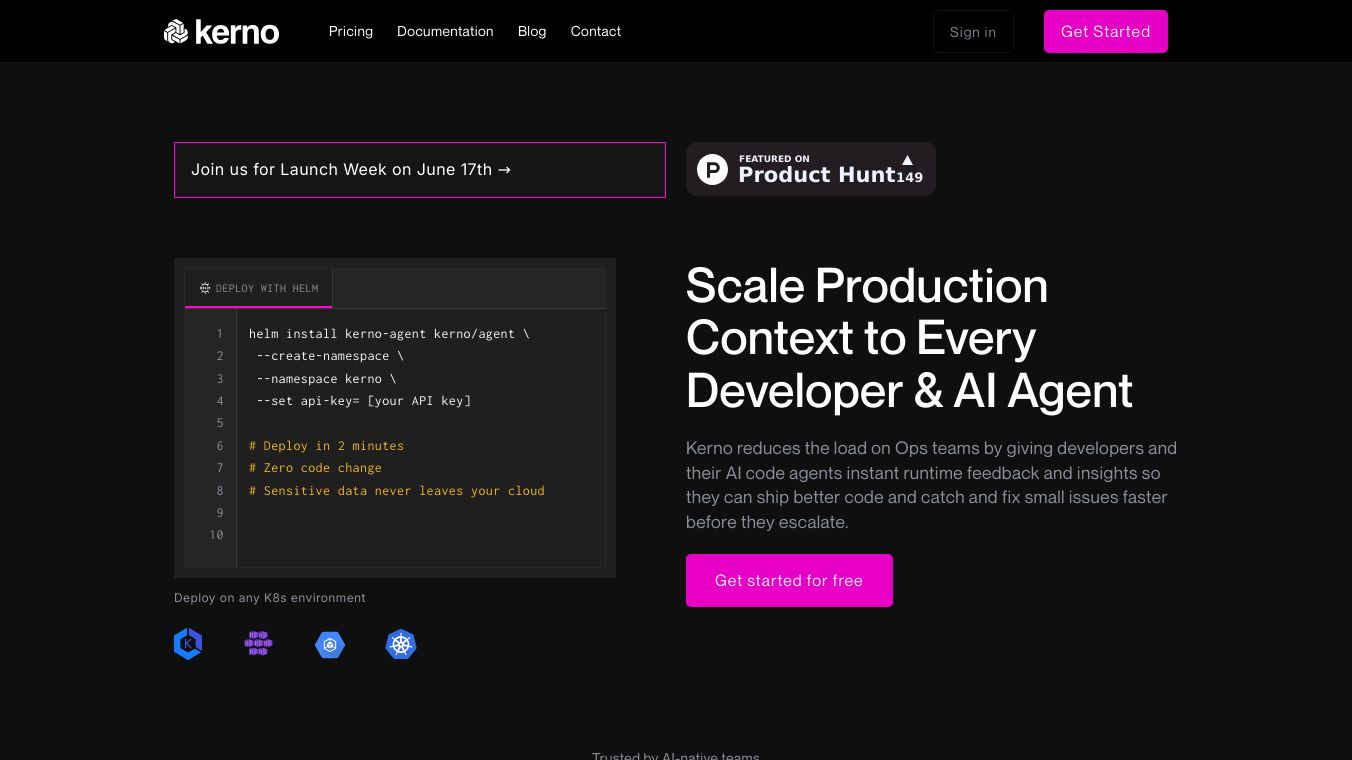Click the Get Started header button
This screenshot has width=1352, height=760.
click(1105, 32)
